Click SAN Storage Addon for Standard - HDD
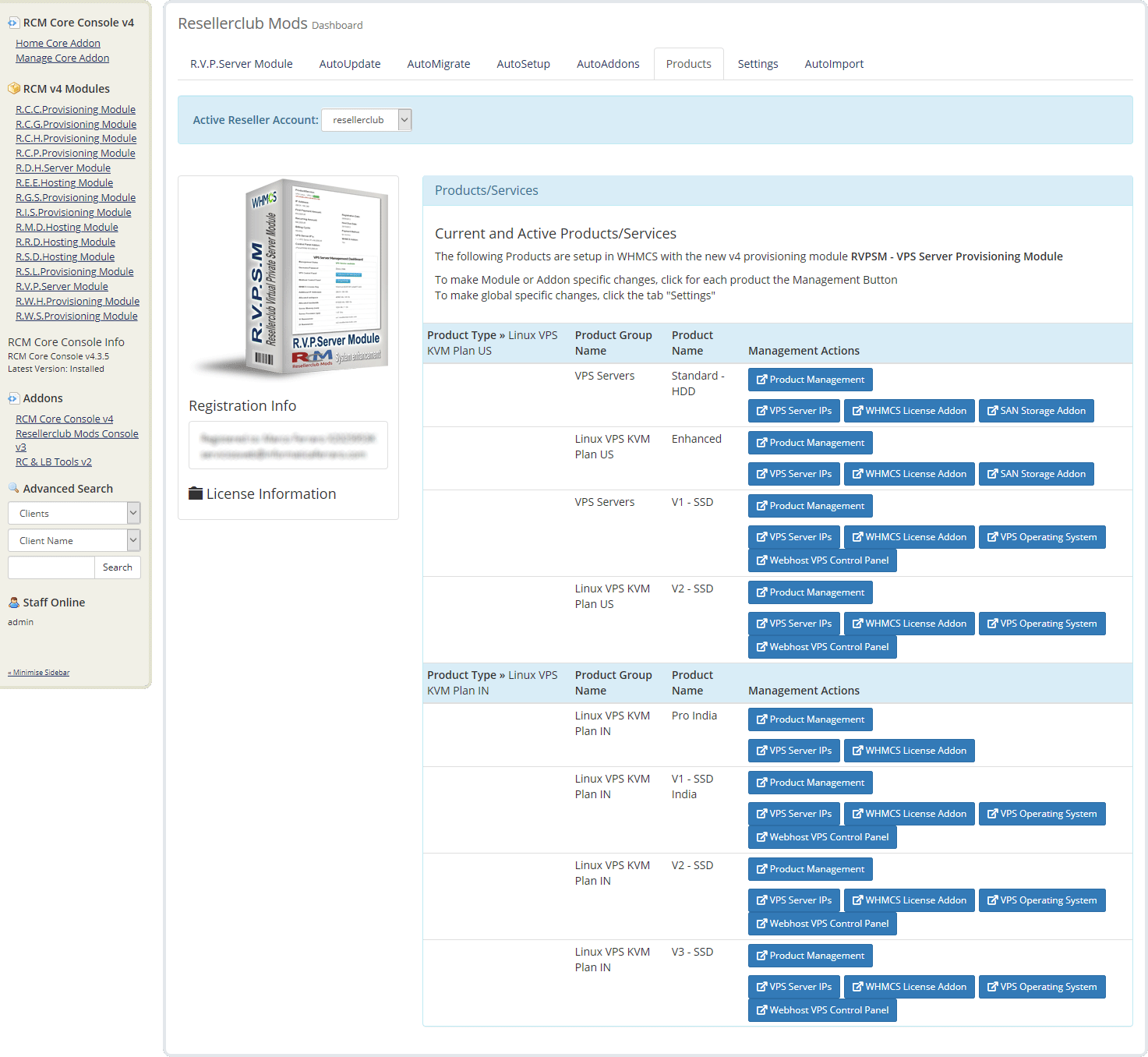Image resolution: width=1148 pixels, height=1057 pixels. pos(1037,411)
